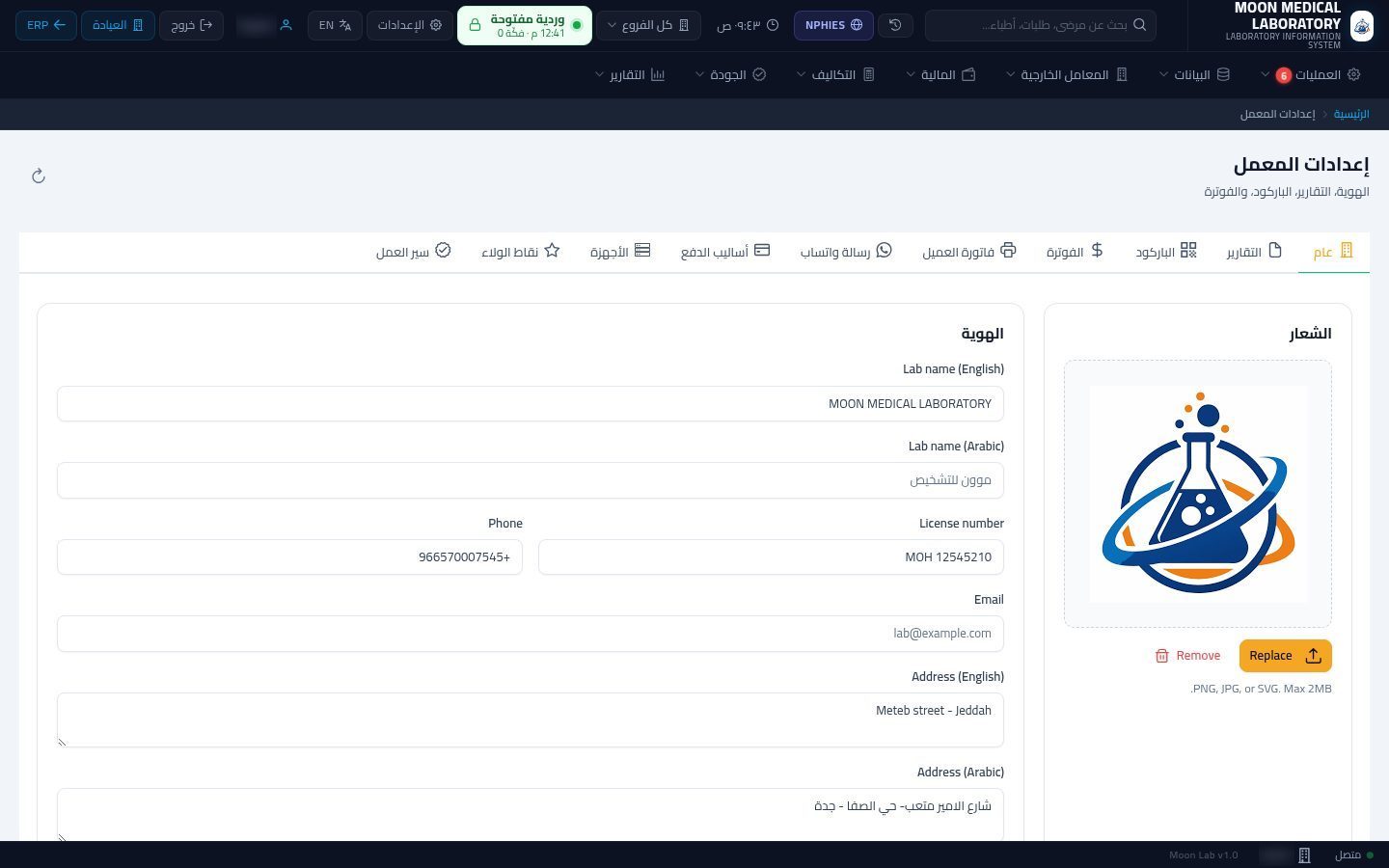
Task: Open the history clock icon button
Action: (x=895, y=25)
